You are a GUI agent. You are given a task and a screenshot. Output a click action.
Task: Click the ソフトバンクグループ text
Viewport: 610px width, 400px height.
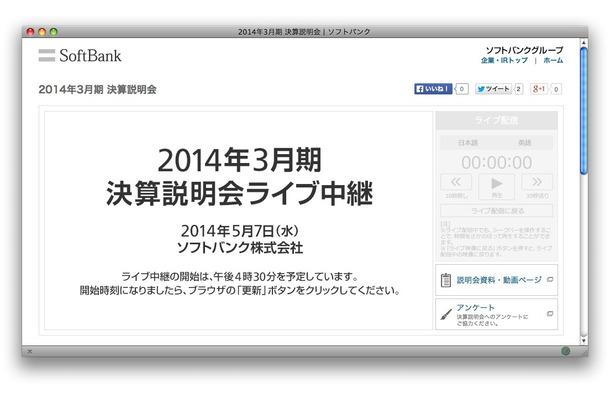tap(524, 50)
